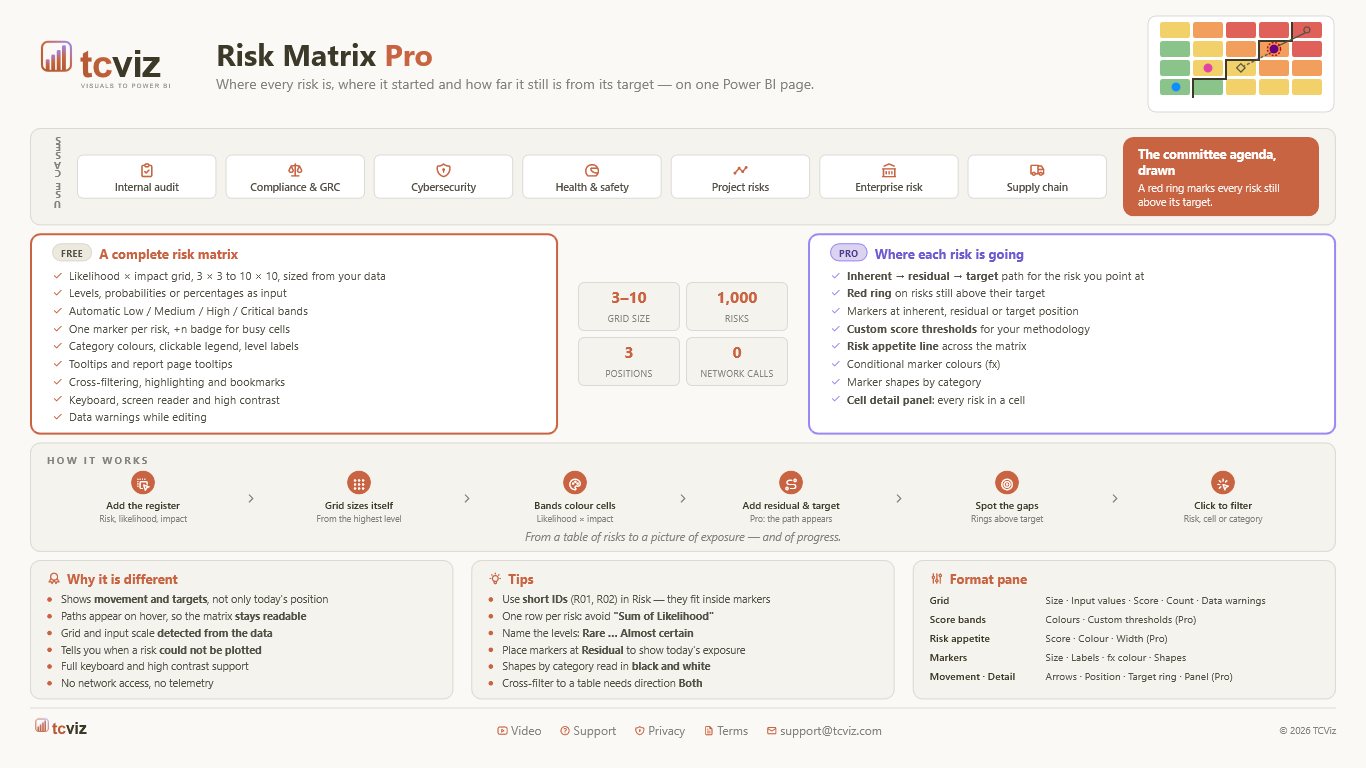Click the Internal audit clipboard icon
Screen dimensions: 1366x768
coord(147,170)
